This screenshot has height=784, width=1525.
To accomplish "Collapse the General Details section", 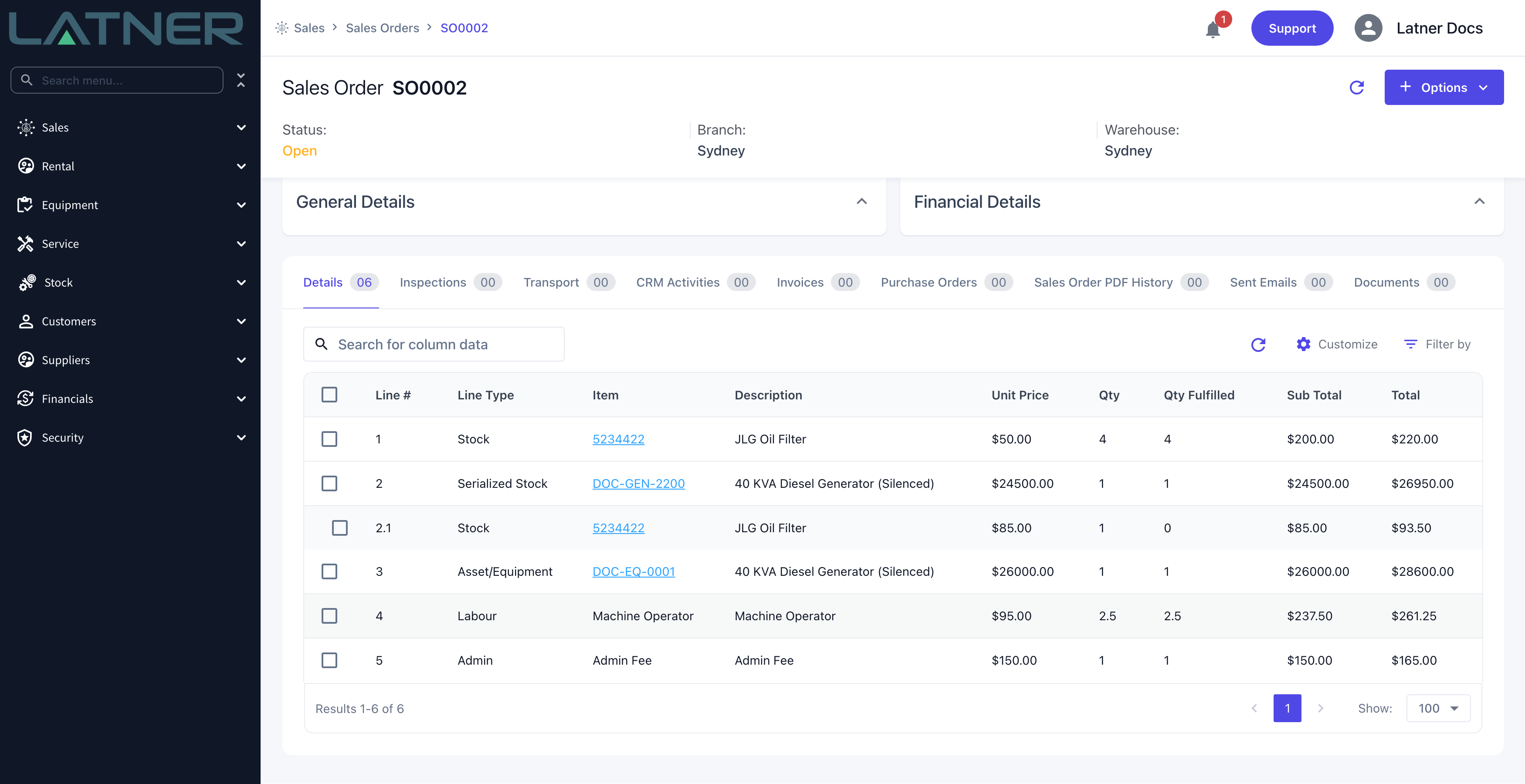I will point(862,202).
